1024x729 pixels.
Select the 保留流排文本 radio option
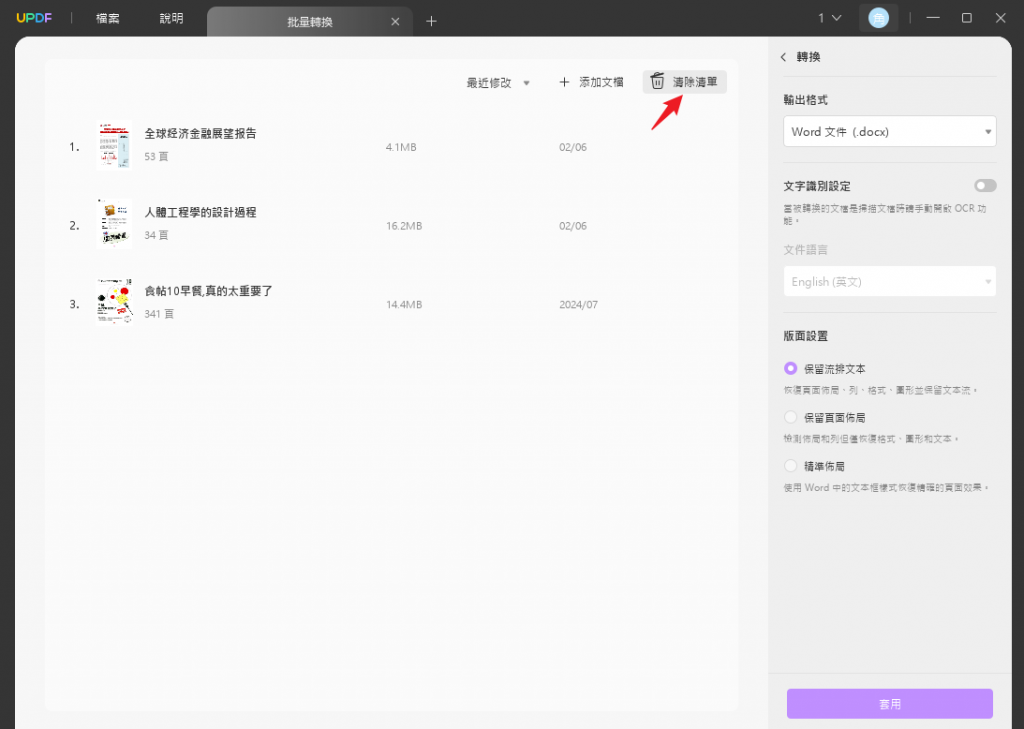coord(790,368)
